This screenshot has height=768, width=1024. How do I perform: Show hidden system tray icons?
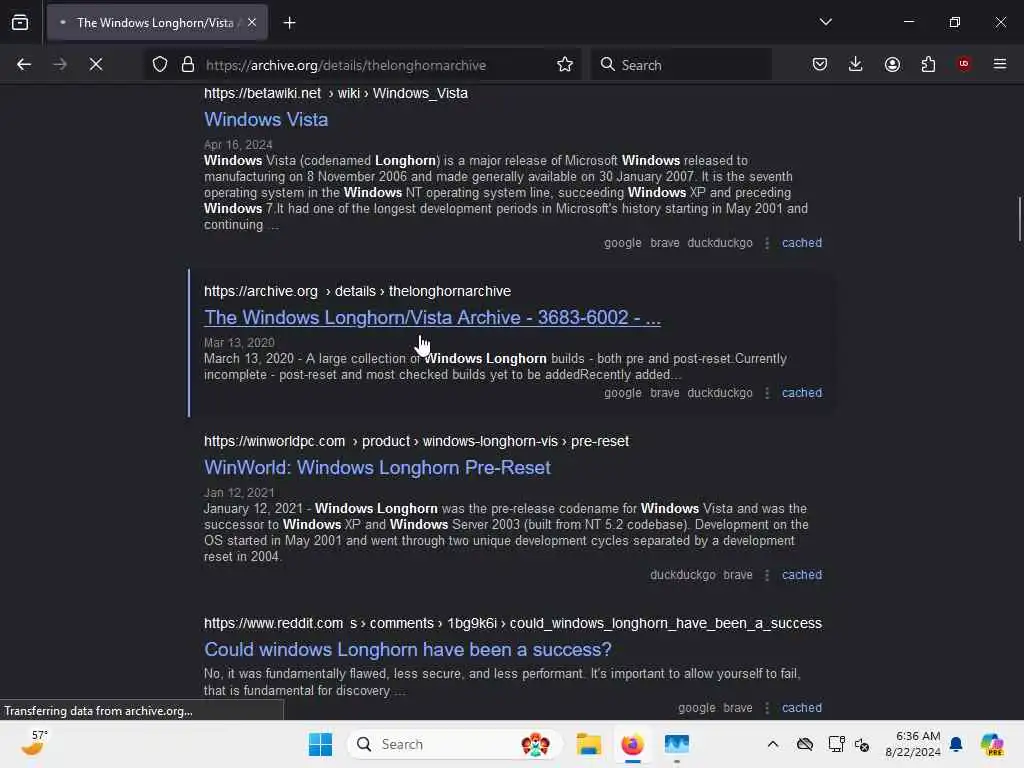(773, 744)
